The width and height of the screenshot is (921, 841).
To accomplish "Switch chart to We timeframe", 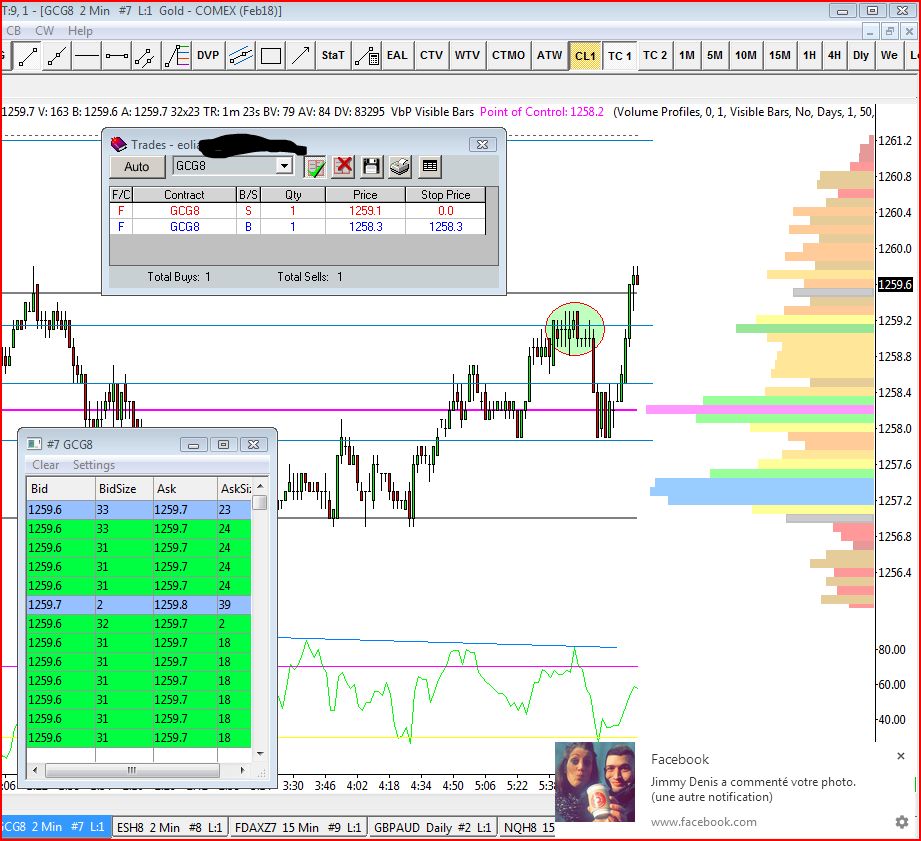I will pyautogui.click(x=889, y=56).
